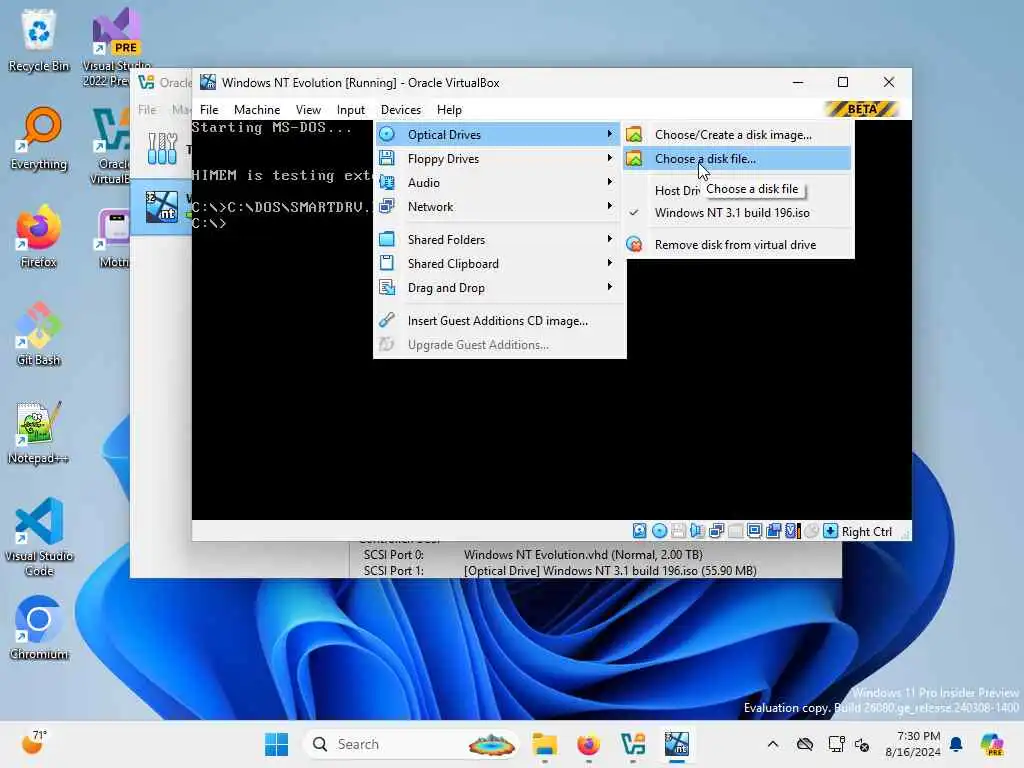Screen dimensions: 1024x768
Task: Open Git Bash desktop shortcut
Action: [39, 334]
